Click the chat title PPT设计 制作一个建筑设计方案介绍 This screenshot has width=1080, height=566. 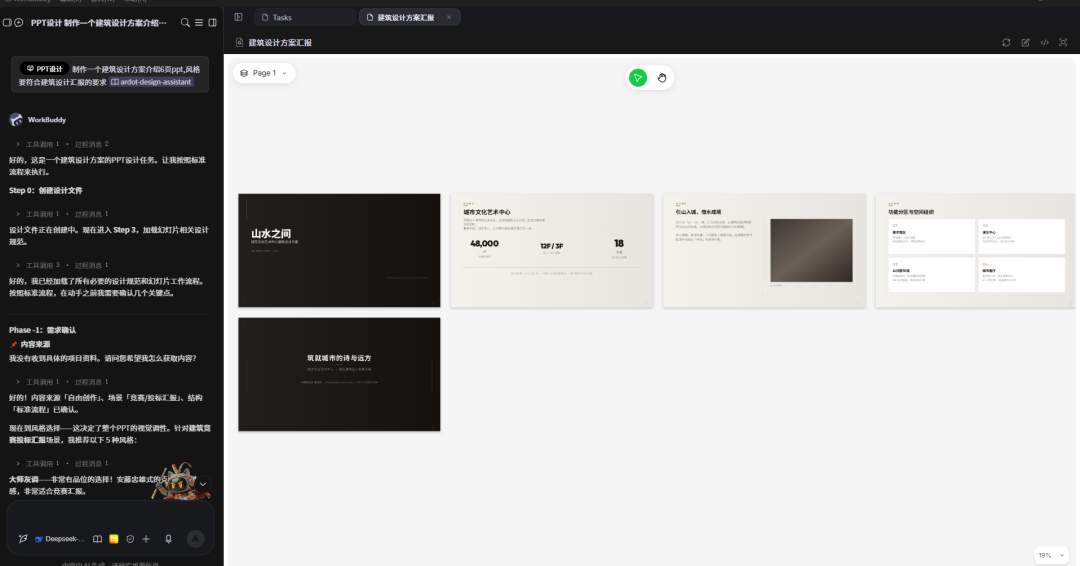(98, 23)
